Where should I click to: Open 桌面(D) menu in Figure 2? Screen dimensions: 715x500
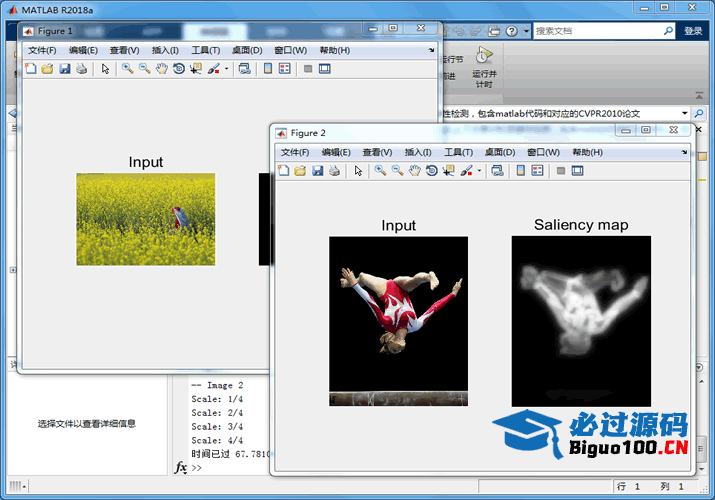[500, 152]
